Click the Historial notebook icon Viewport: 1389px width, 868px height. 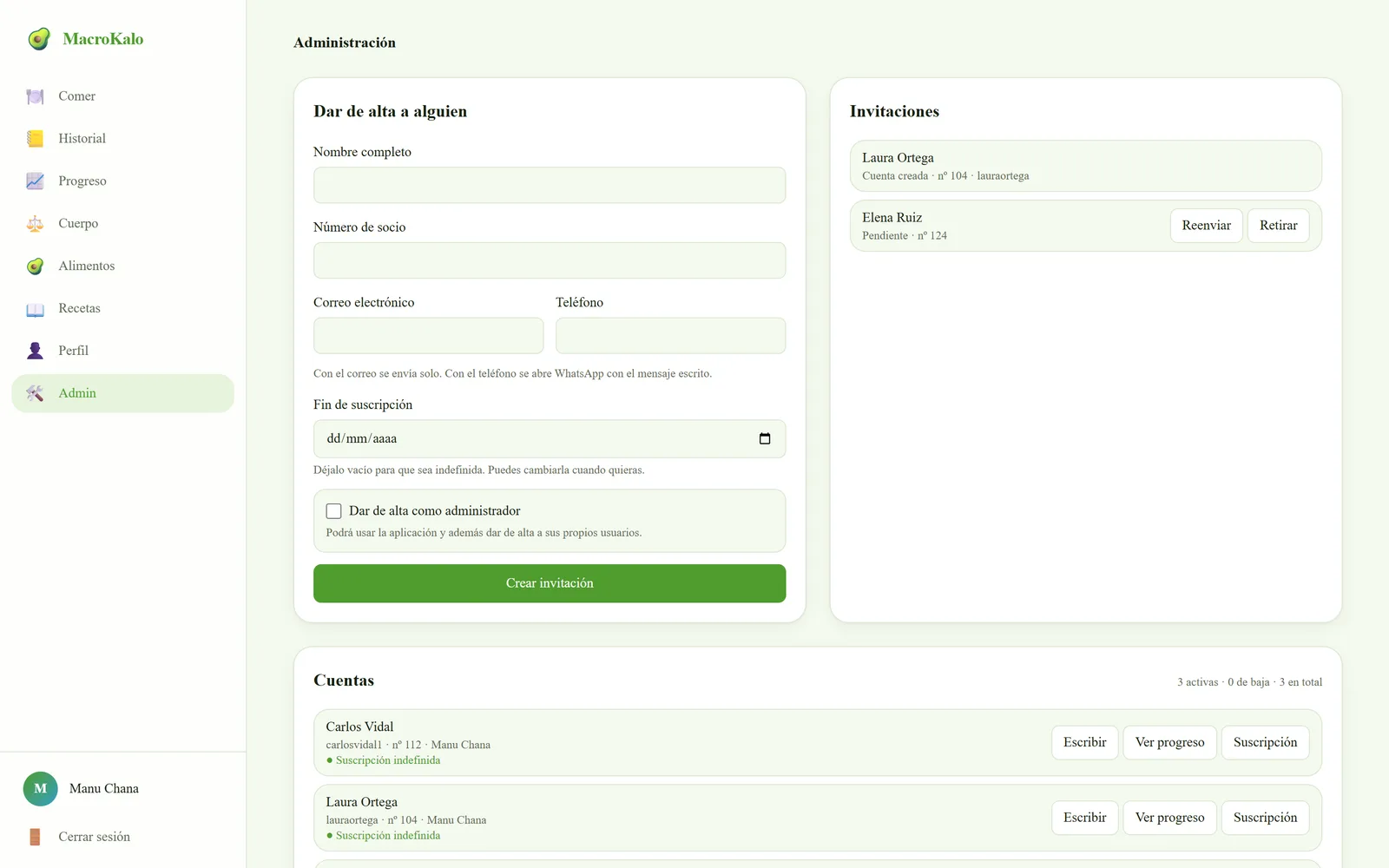pyautogui.click(x=35, y=139)
